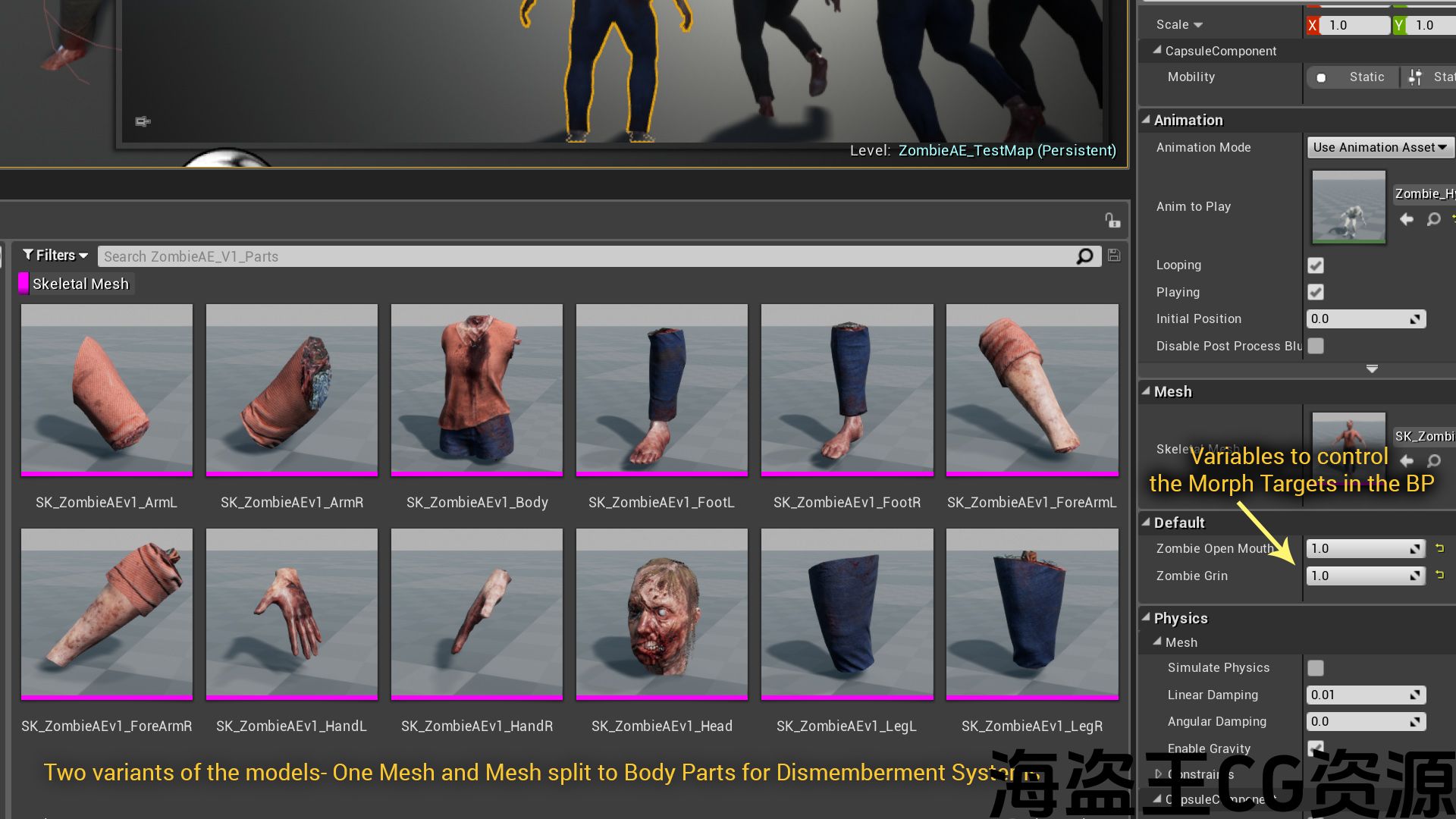Enable Simulate Physics checkbox
Screen dimensions: 1456x819
[x=1316, y=668]
